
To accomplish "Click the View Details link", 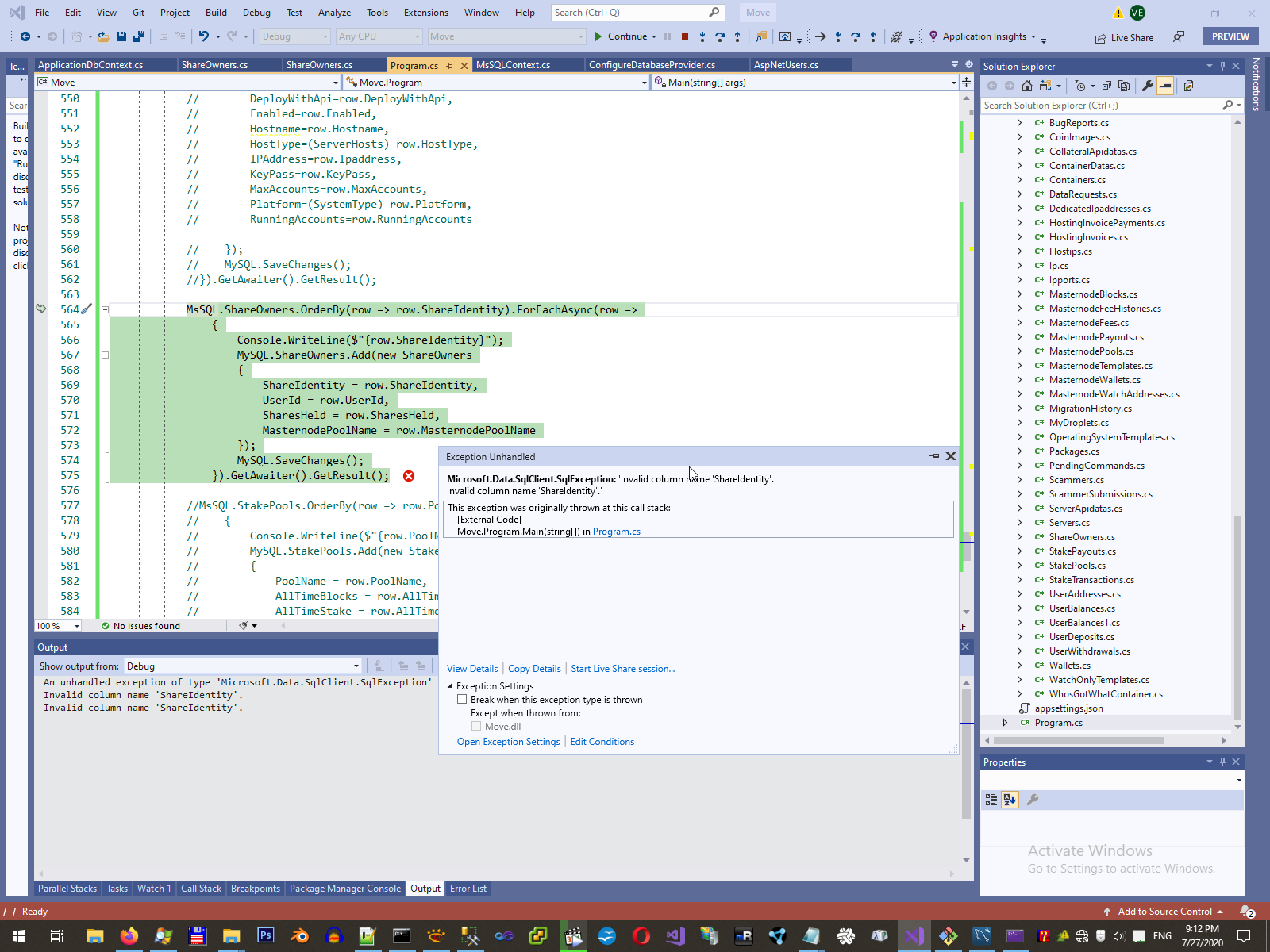I will [x=472, y=669].
